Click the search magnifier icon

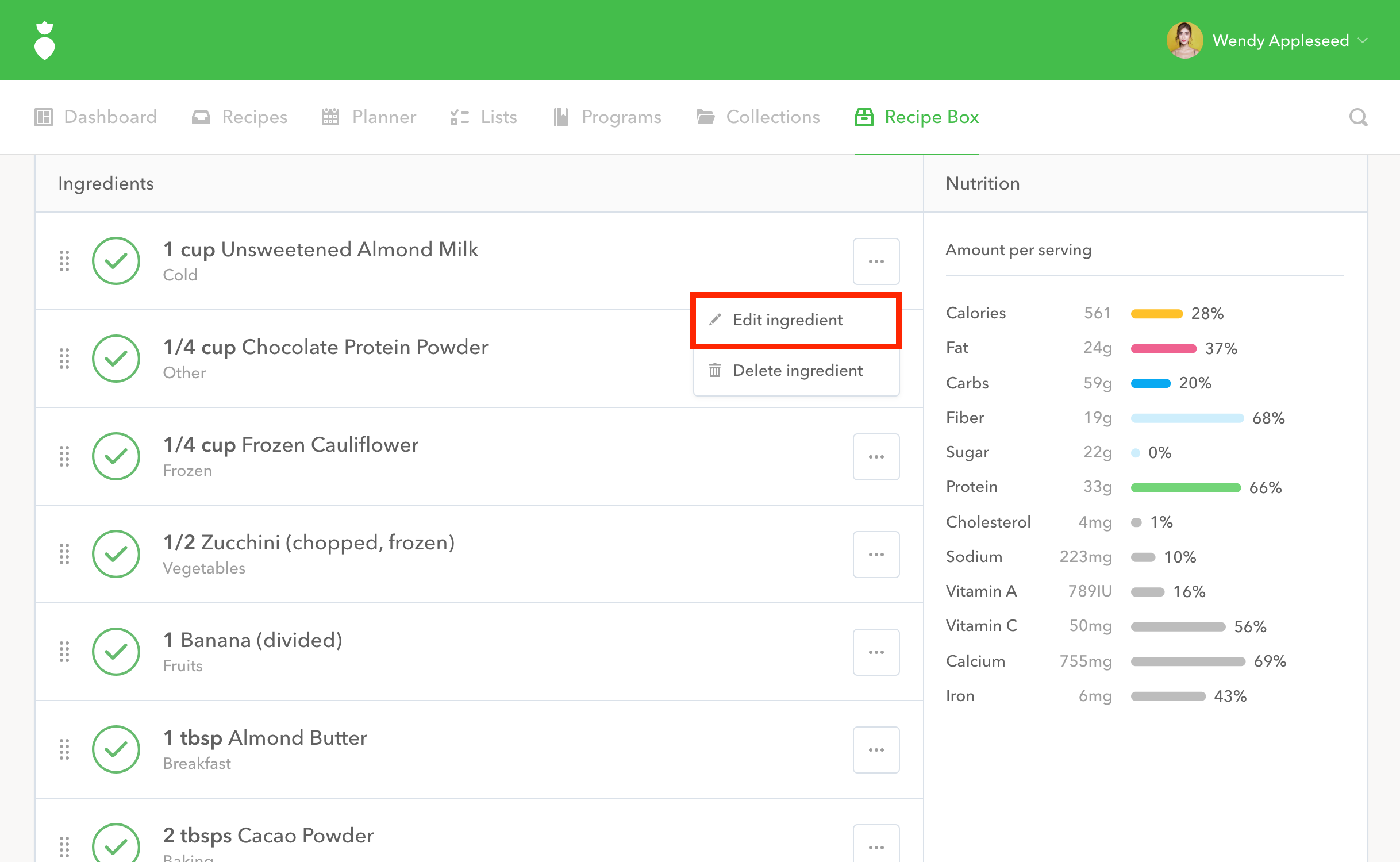[x=1358, y=117]
